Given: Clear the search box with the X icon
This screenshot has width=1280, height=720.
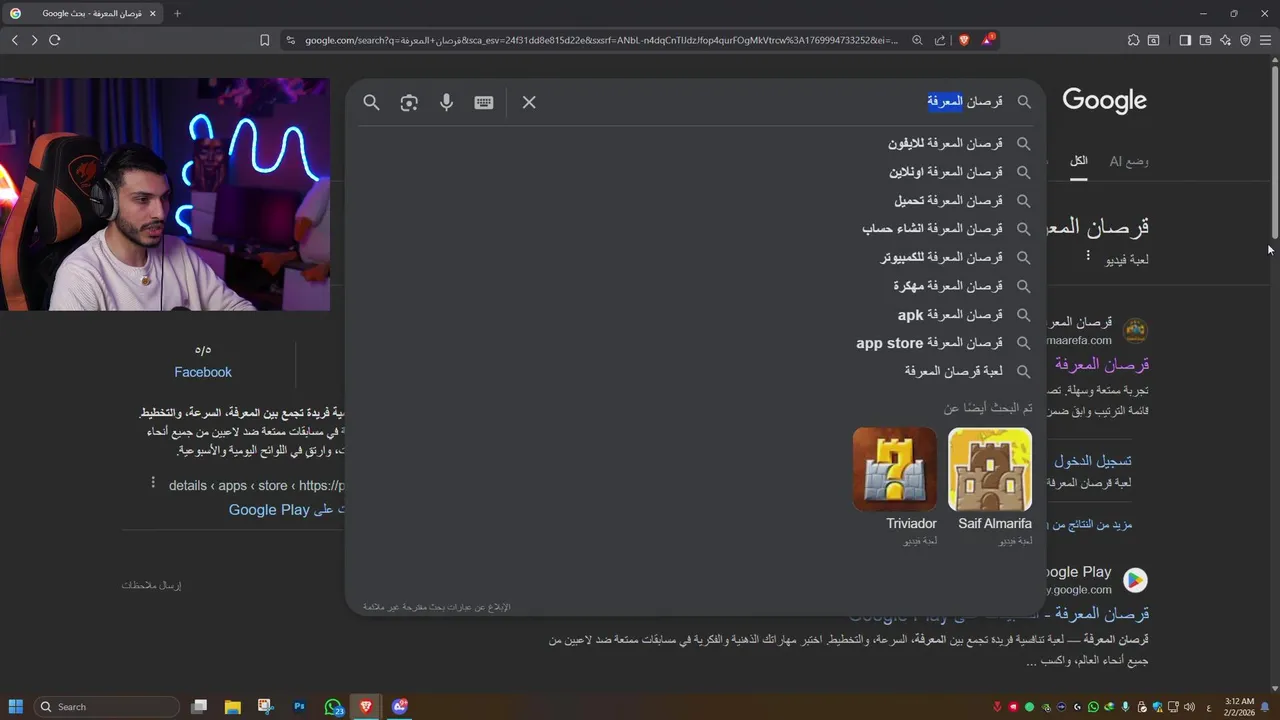Looking at the screenshot, I should coord(529,102).
